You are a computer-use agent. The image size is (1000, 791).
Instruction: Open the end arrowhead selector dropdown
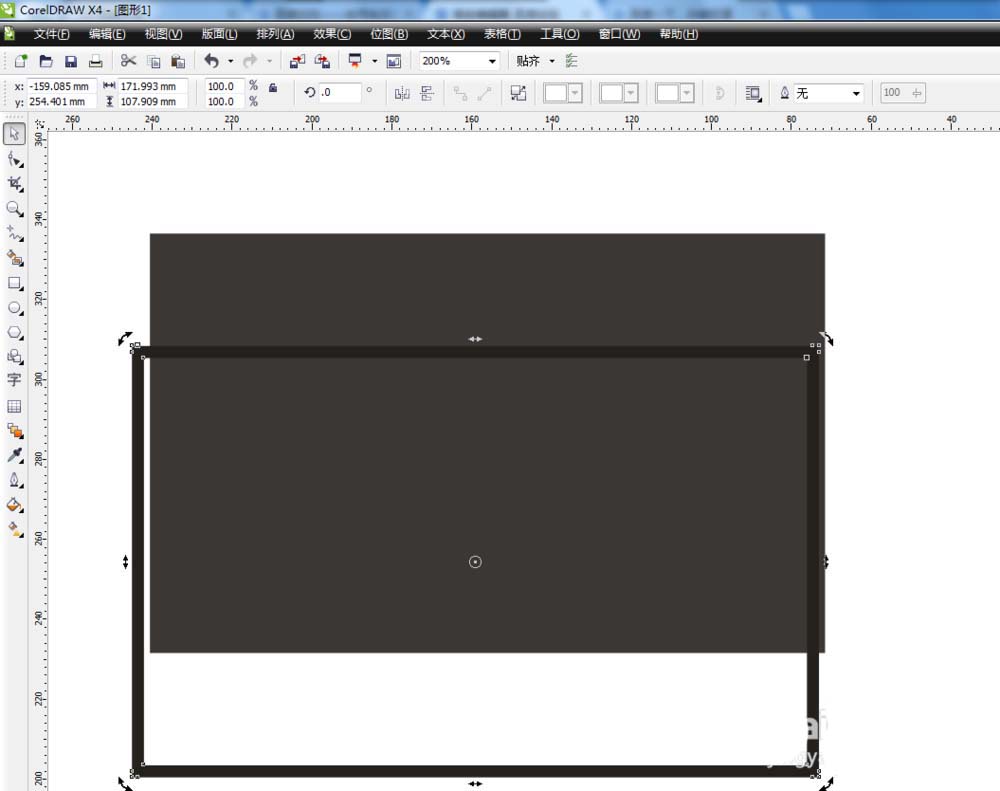point(687,93)
